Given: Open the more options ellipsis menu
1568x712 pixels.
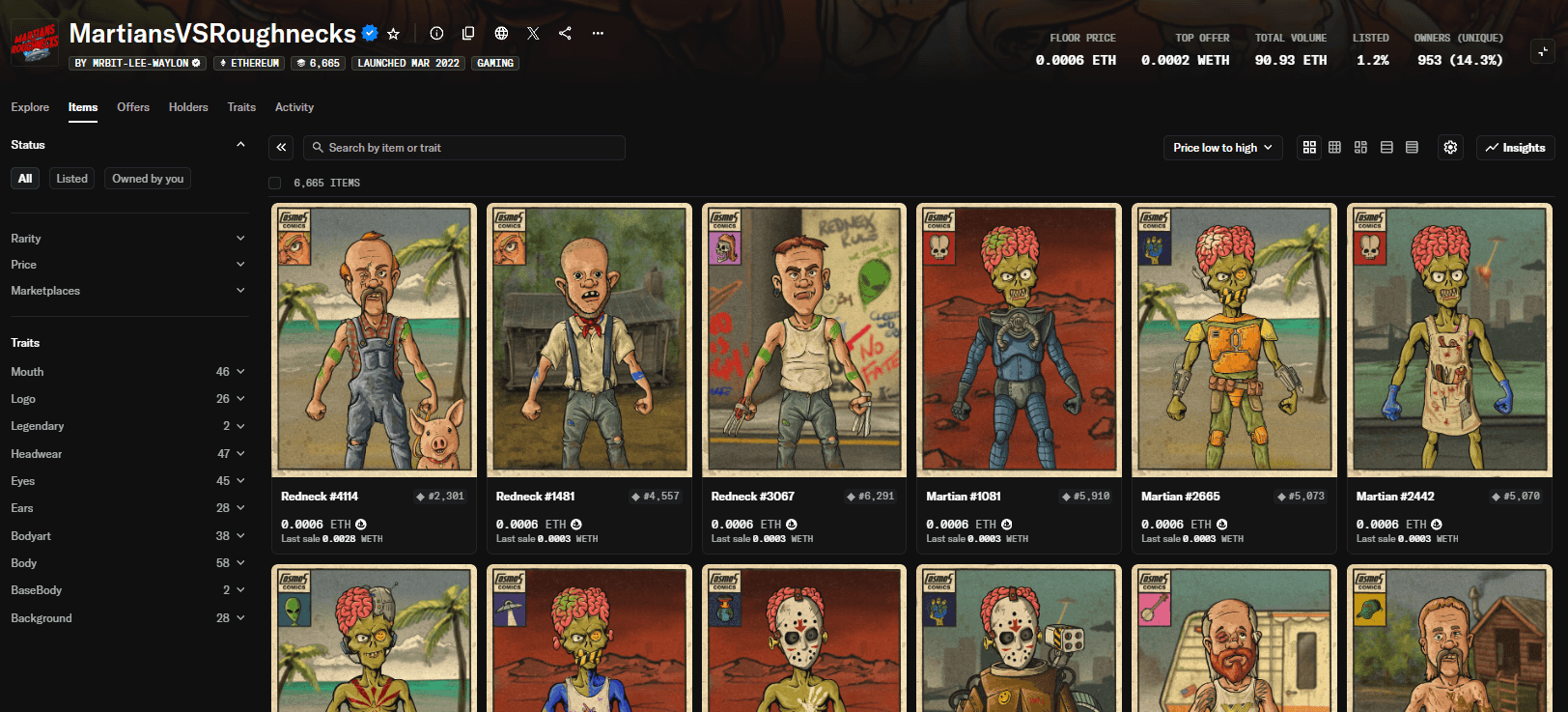Looking at the screenshot, I should (598, 34).
